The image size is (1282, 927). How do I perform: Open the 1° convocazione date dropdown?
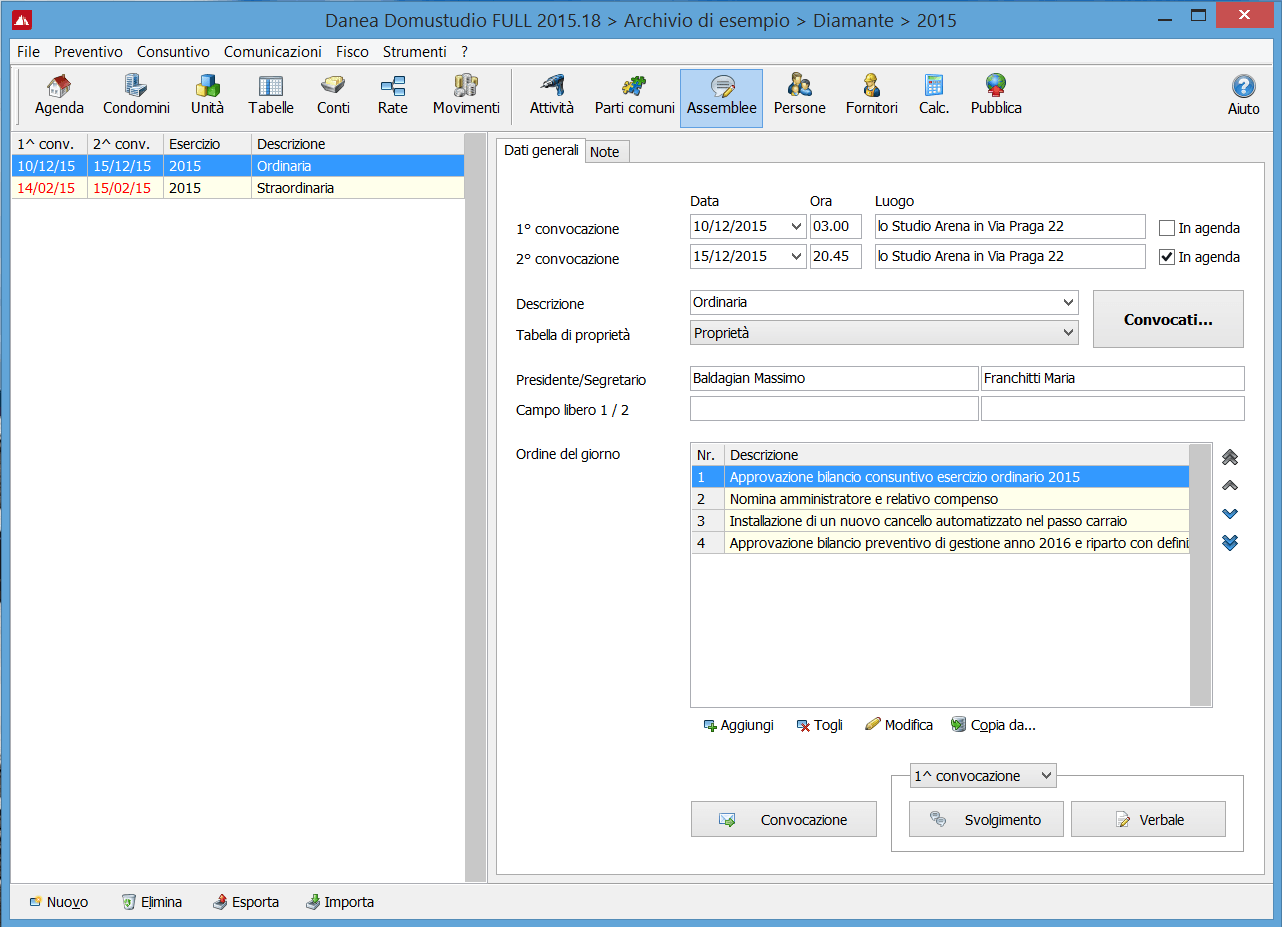(796, 227)
